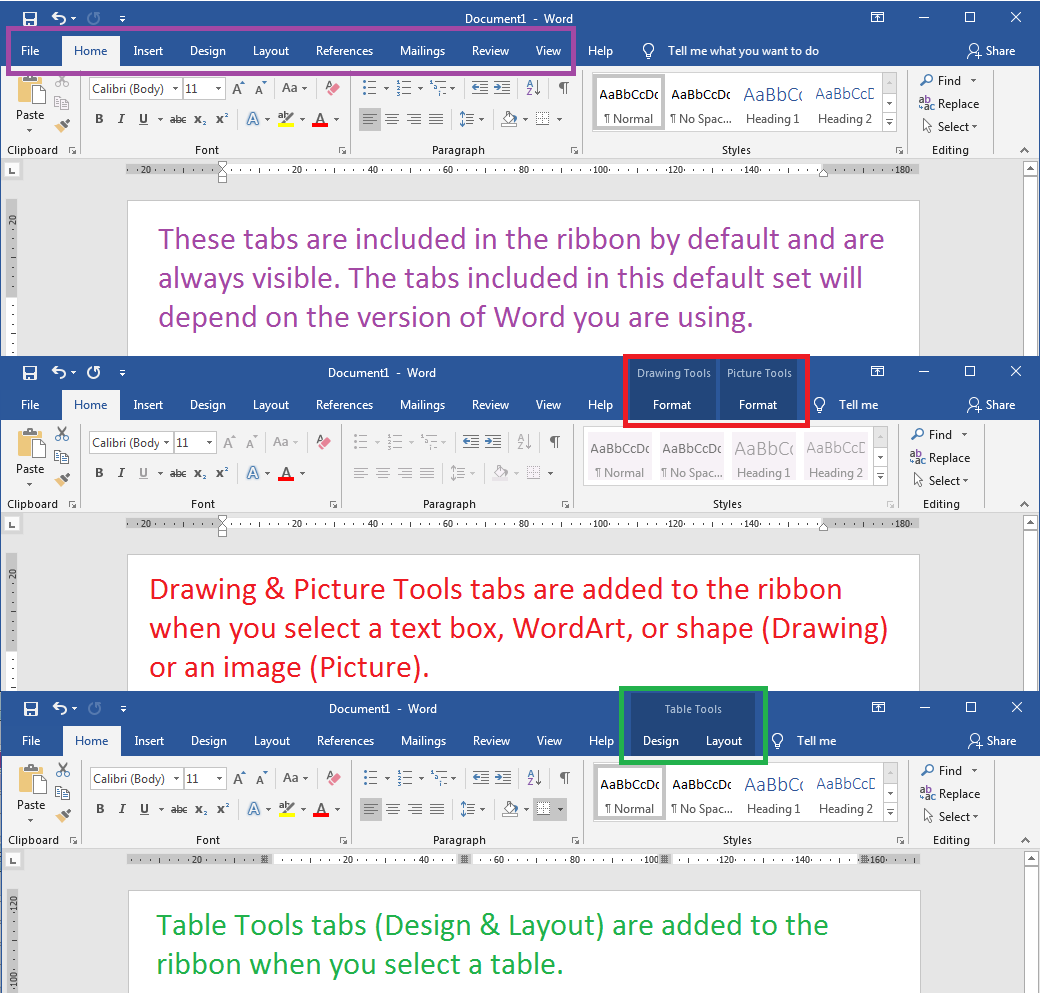Click Redo icon in middle window title bar

click(94, 372)
